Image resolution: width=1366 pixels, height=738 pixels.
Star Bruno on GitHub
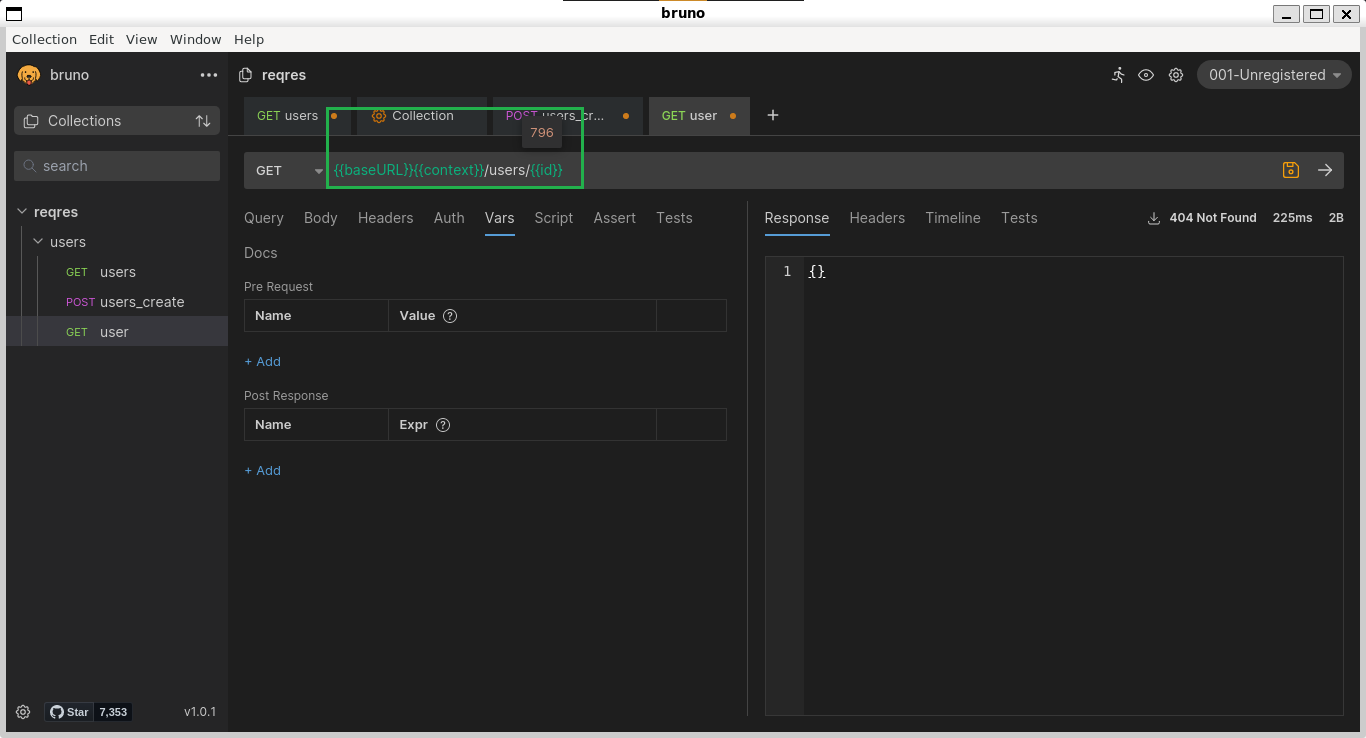70,712
